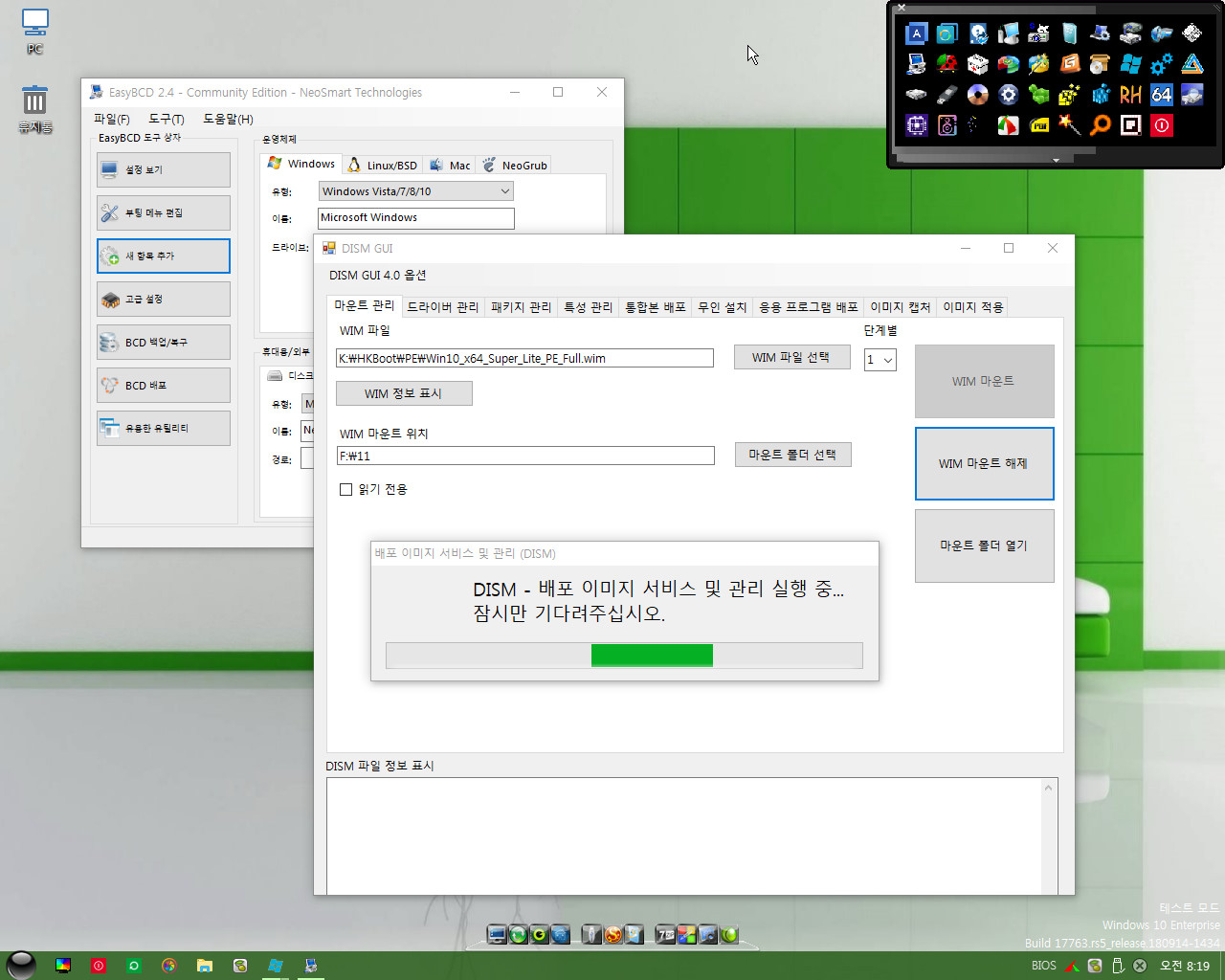Open the 7-Zip icon in bottom dock

point(665,934)
